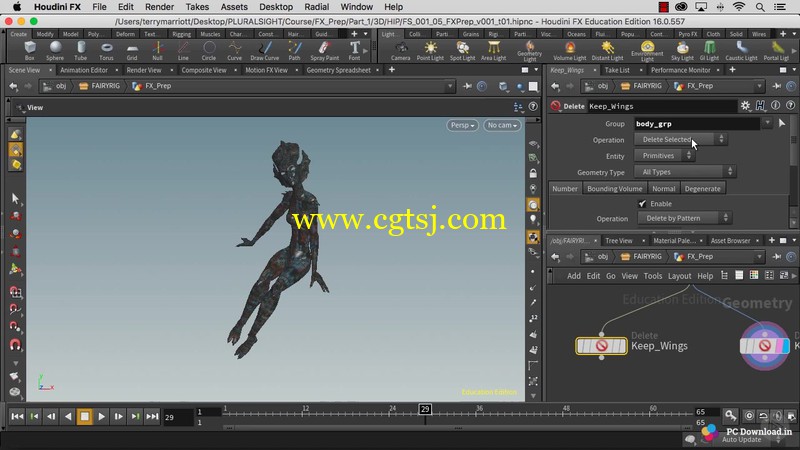Select the Curve shelf tool
The height and width of the screenshot is (450, 800).
pyautogui.click(x=235, y=51)
